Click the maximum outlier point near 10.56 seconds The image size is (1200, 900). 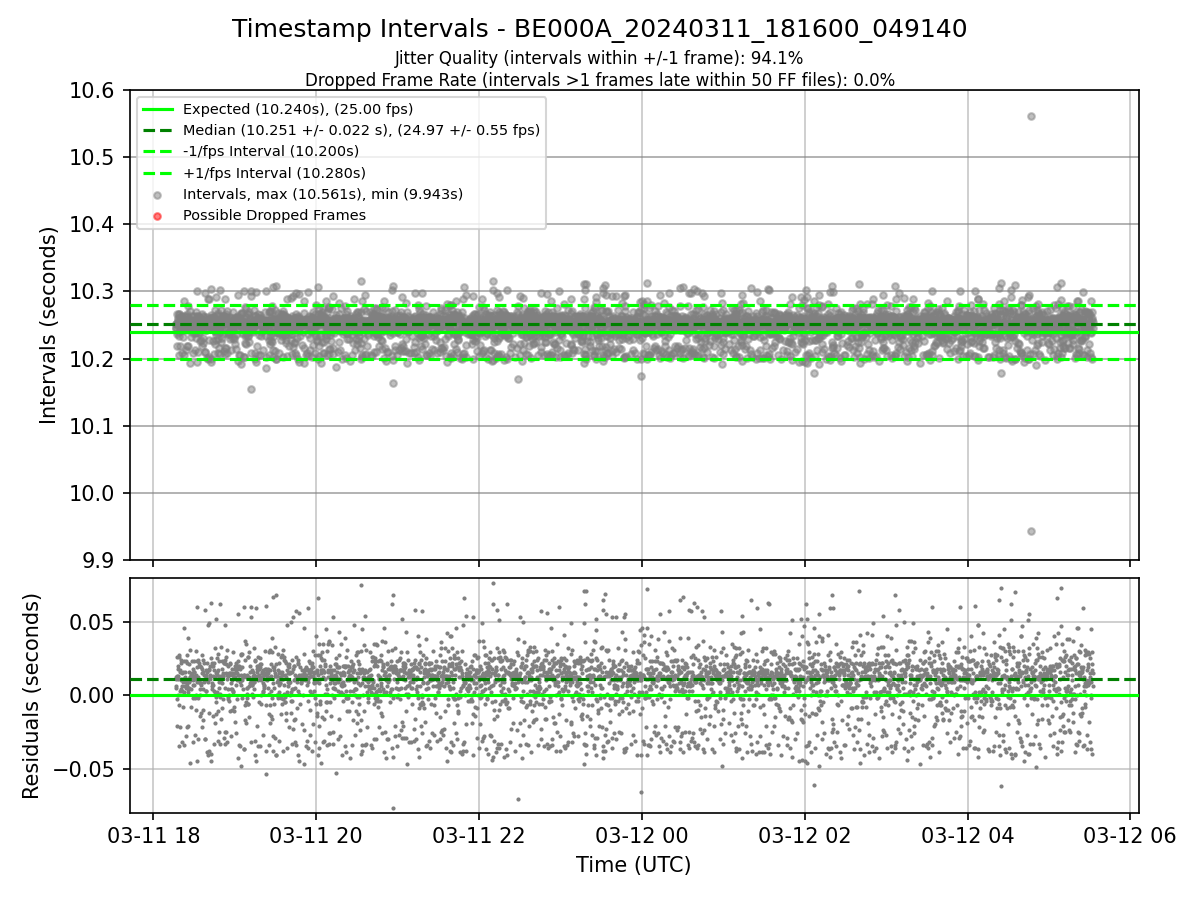click(x=1031, y=116)
